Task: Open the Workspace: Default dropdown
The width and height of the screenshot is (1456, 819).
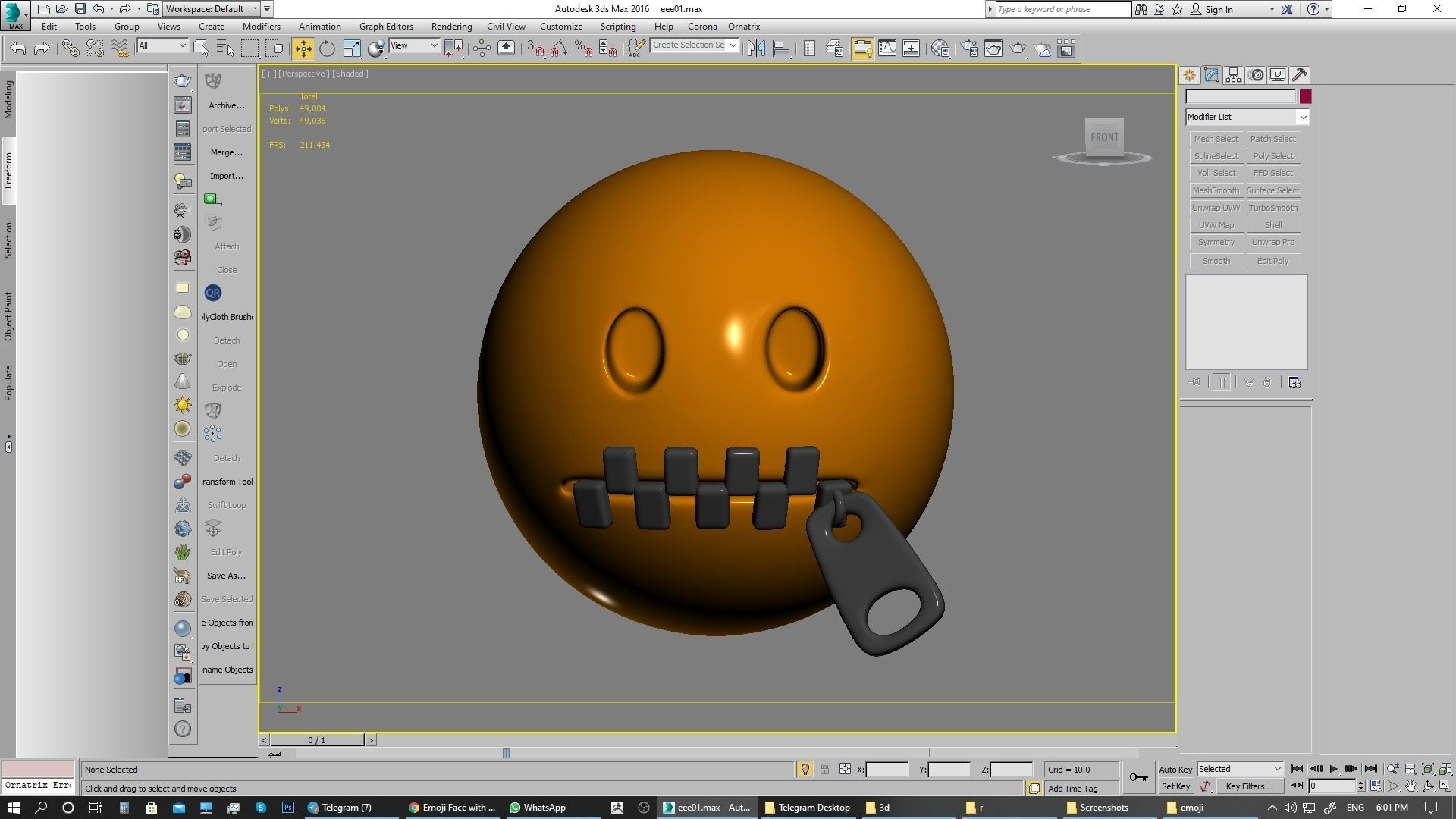Action: (x=212, y=9)
